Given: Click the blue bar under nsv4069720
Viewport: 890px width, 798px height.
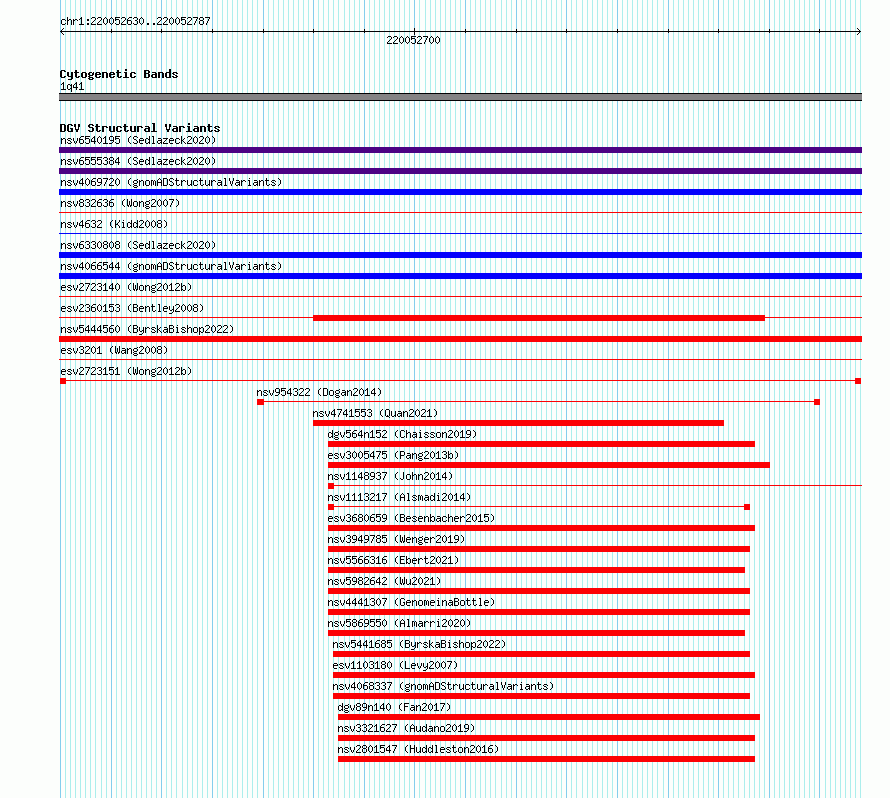Looking at the screenshot, I should click(460, 192).
